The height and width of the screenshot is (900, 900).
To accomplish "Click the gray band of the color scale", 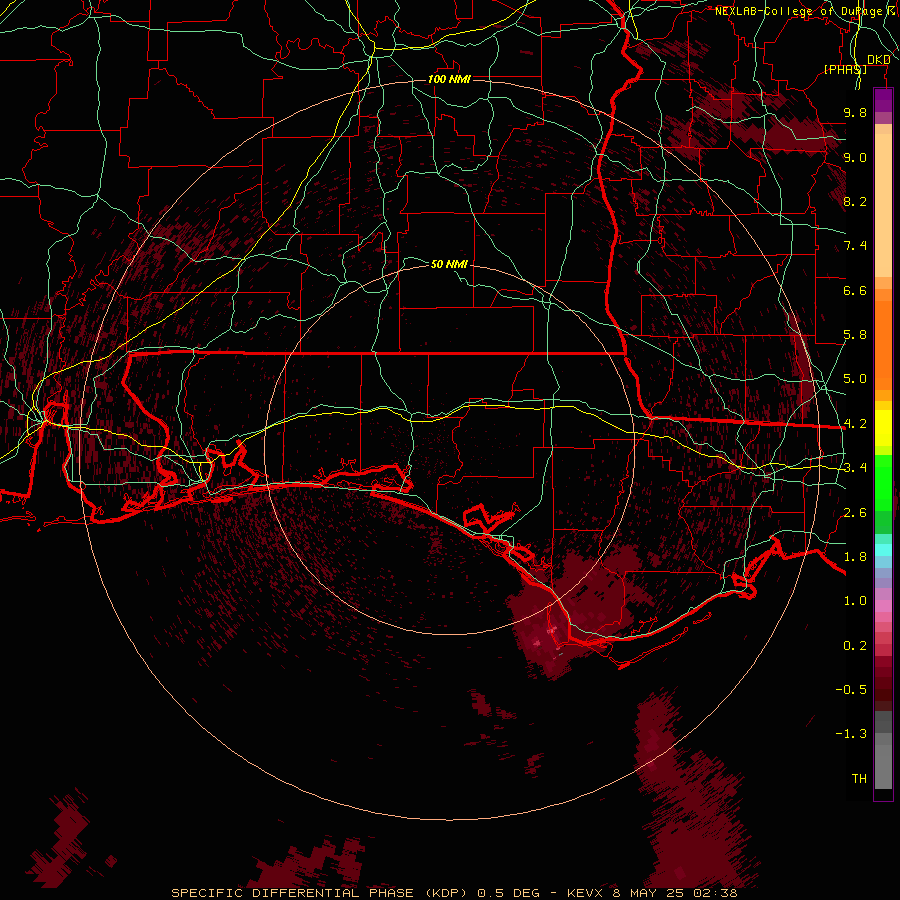I will [883, 749].
